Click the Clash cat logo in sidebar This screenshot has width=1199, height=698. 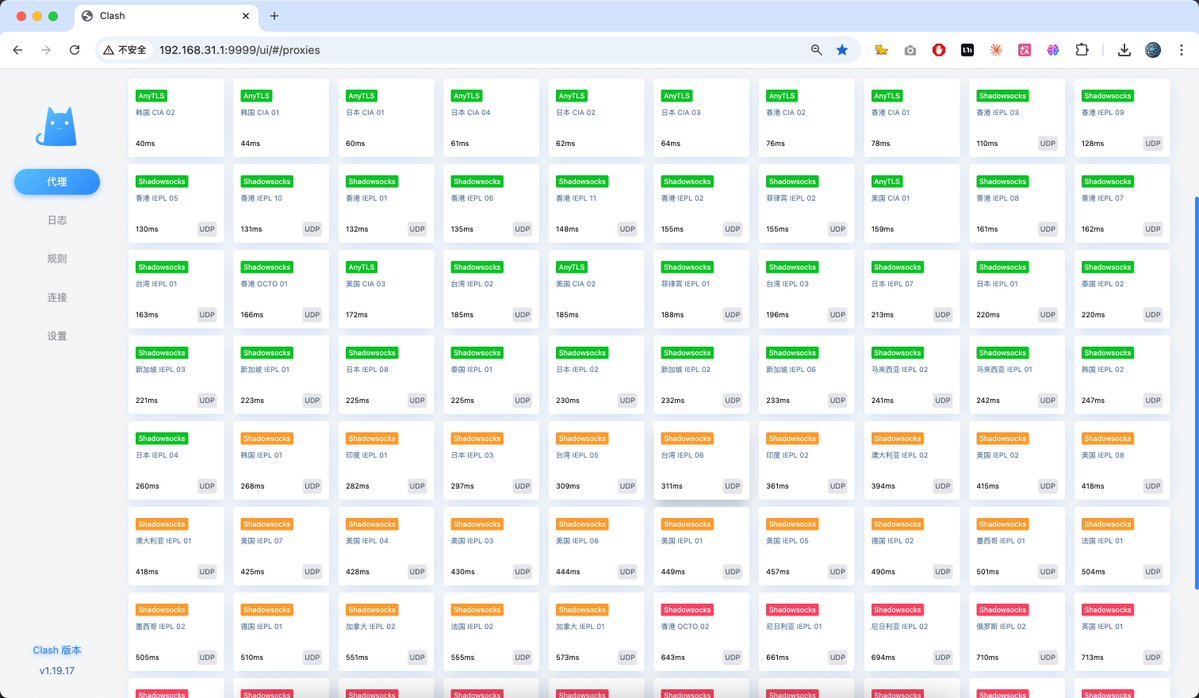click(x=57, y=126)
